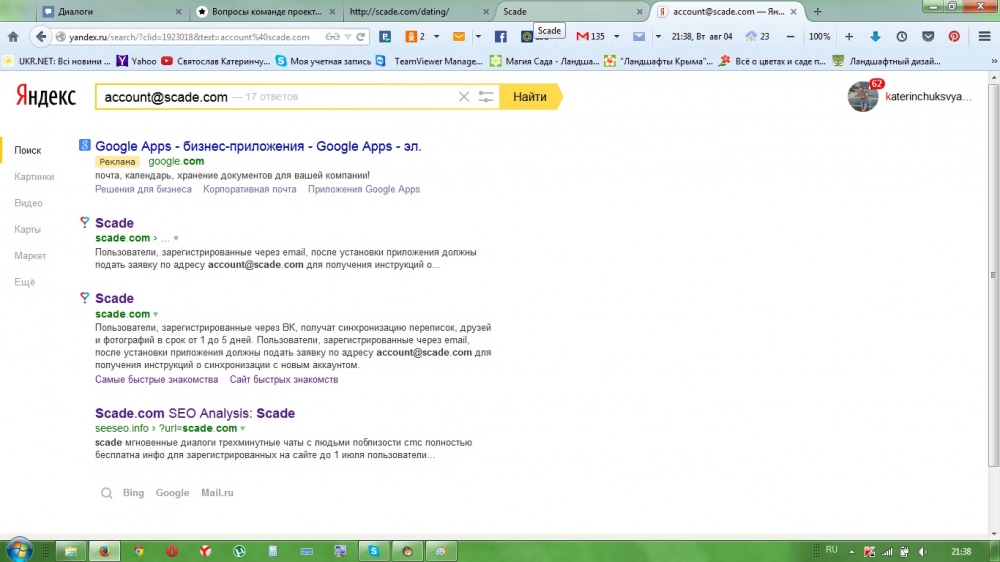
Task: Open a new tab with plus button
Action: (x=818, y=11)
